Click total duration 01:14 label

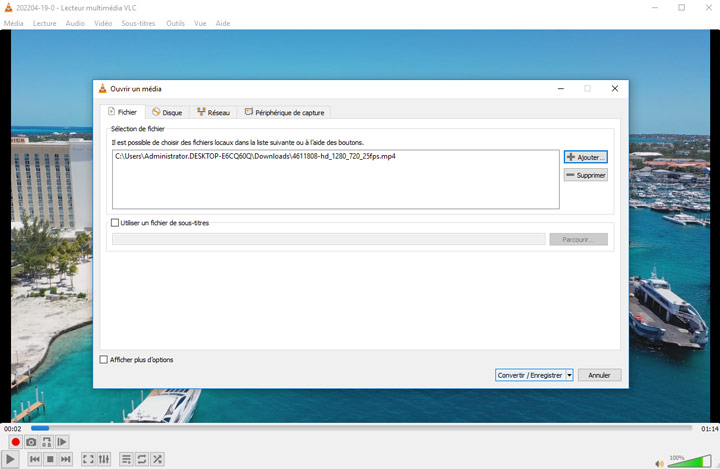pyautogui.click(x=709, y=429)
